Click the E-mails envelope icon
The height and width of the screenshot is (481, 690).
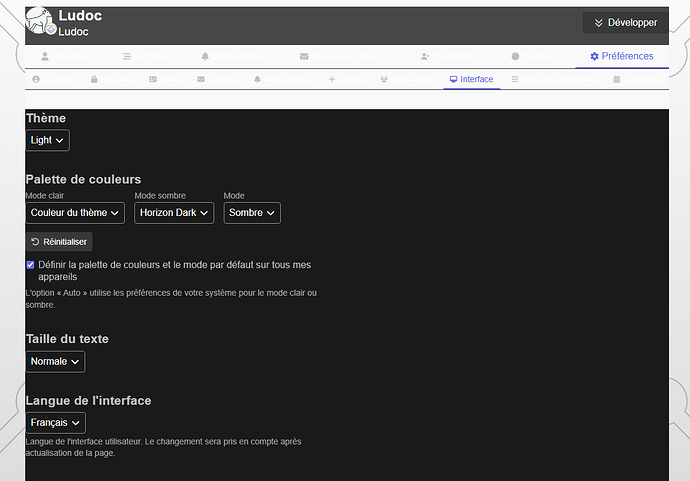click(x=201, y=79)
